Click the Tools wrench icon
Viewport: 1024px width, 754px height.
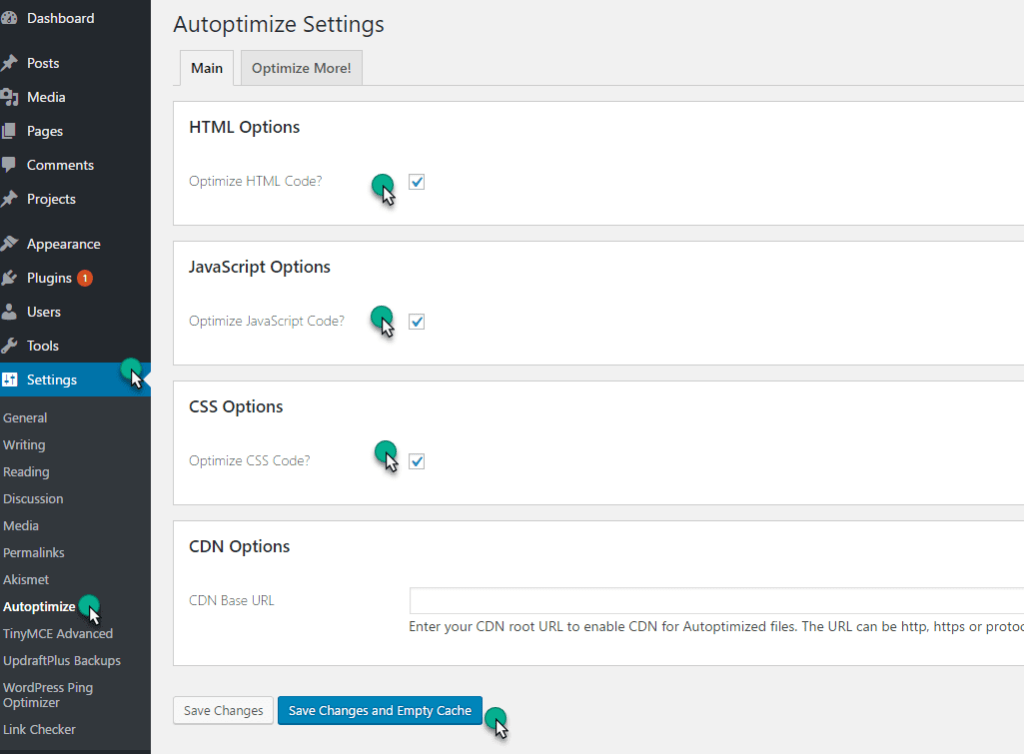pos(9,345)
